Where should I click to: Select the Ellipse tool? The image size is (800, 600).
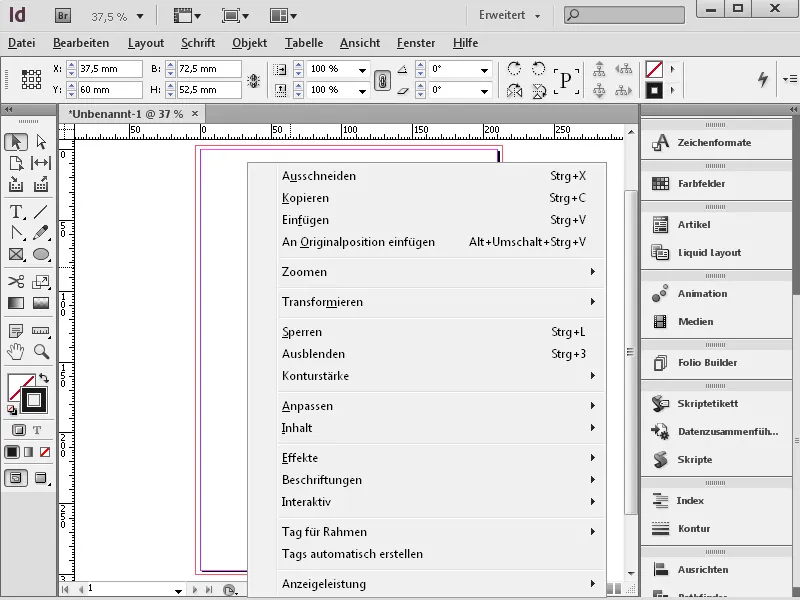click(x=41, y=254)
